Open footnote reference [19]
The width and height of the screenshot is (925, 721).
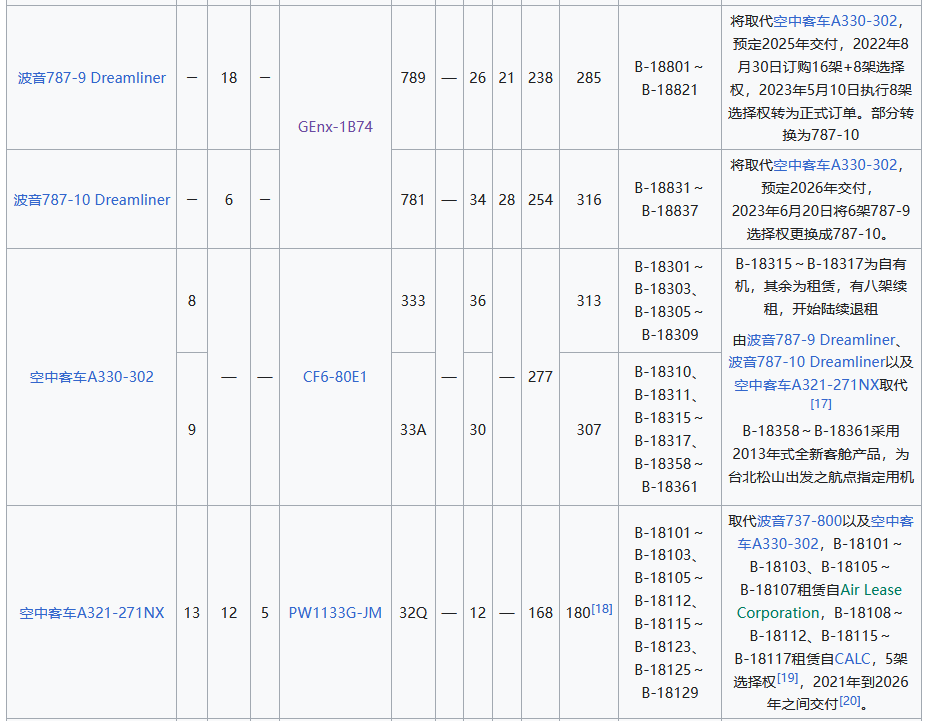[788, 678]
